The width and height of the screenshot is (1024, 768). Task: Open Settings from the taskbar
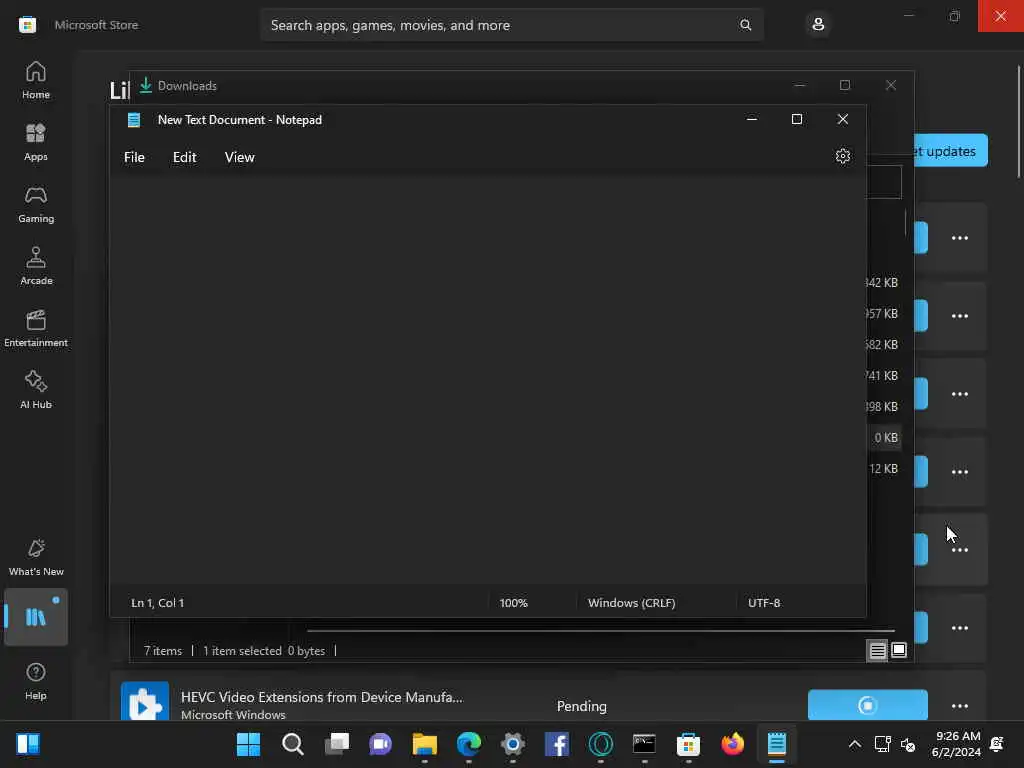coord(513,744)
